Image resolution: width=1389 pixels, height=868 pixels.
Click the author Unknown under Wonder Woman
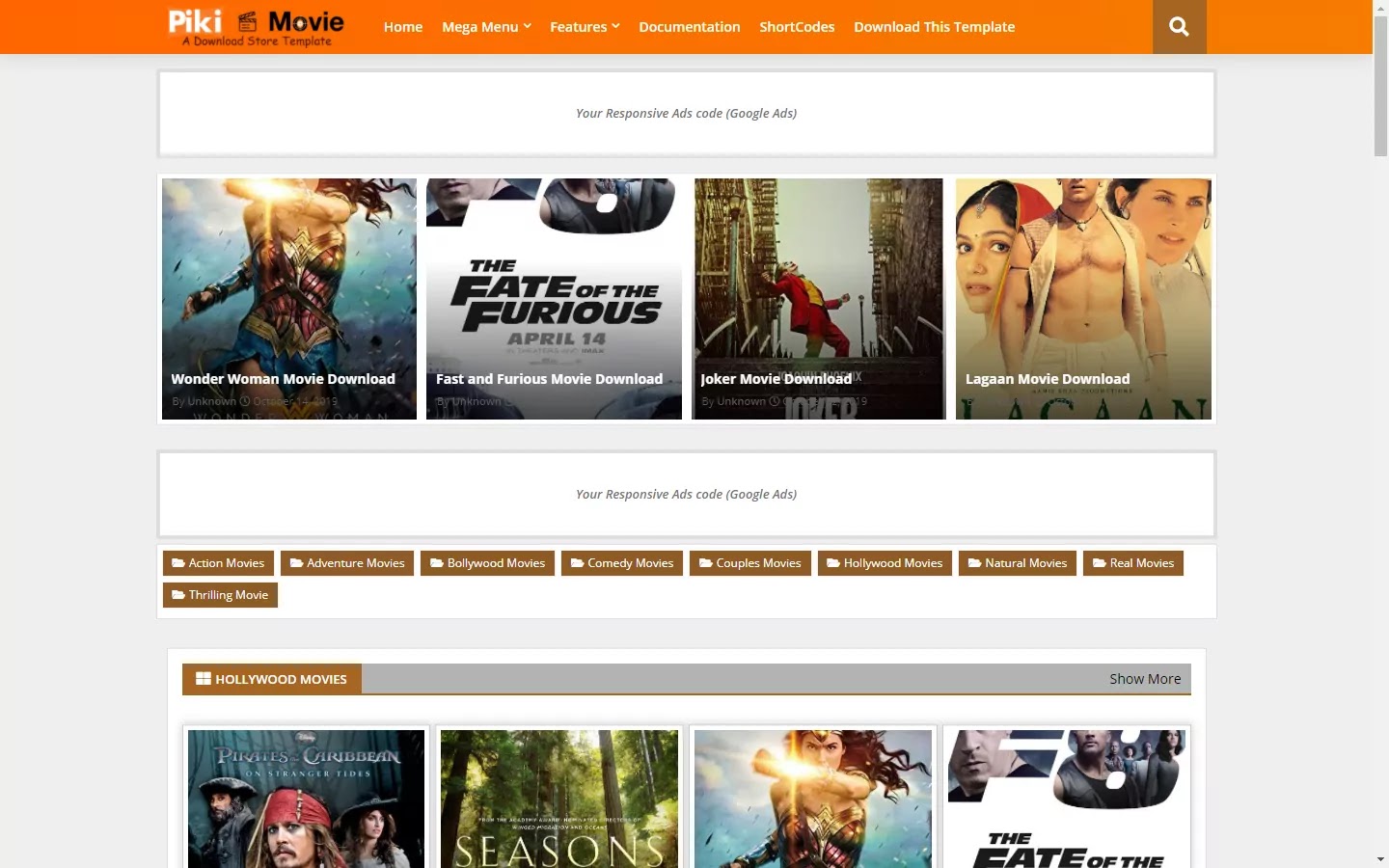click(x=211, y=401)
